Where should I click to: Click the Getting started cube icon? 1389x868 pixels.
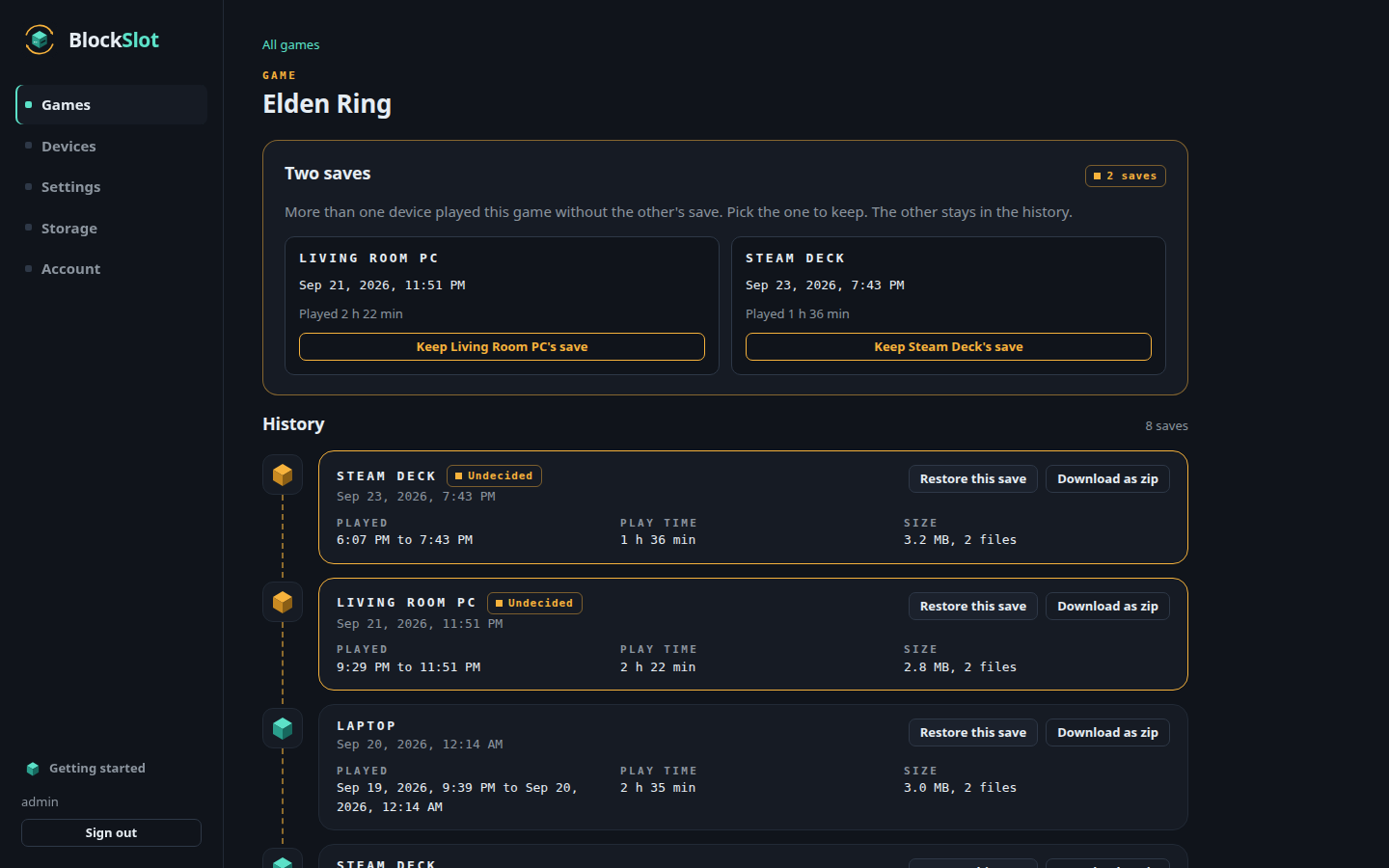33,769
